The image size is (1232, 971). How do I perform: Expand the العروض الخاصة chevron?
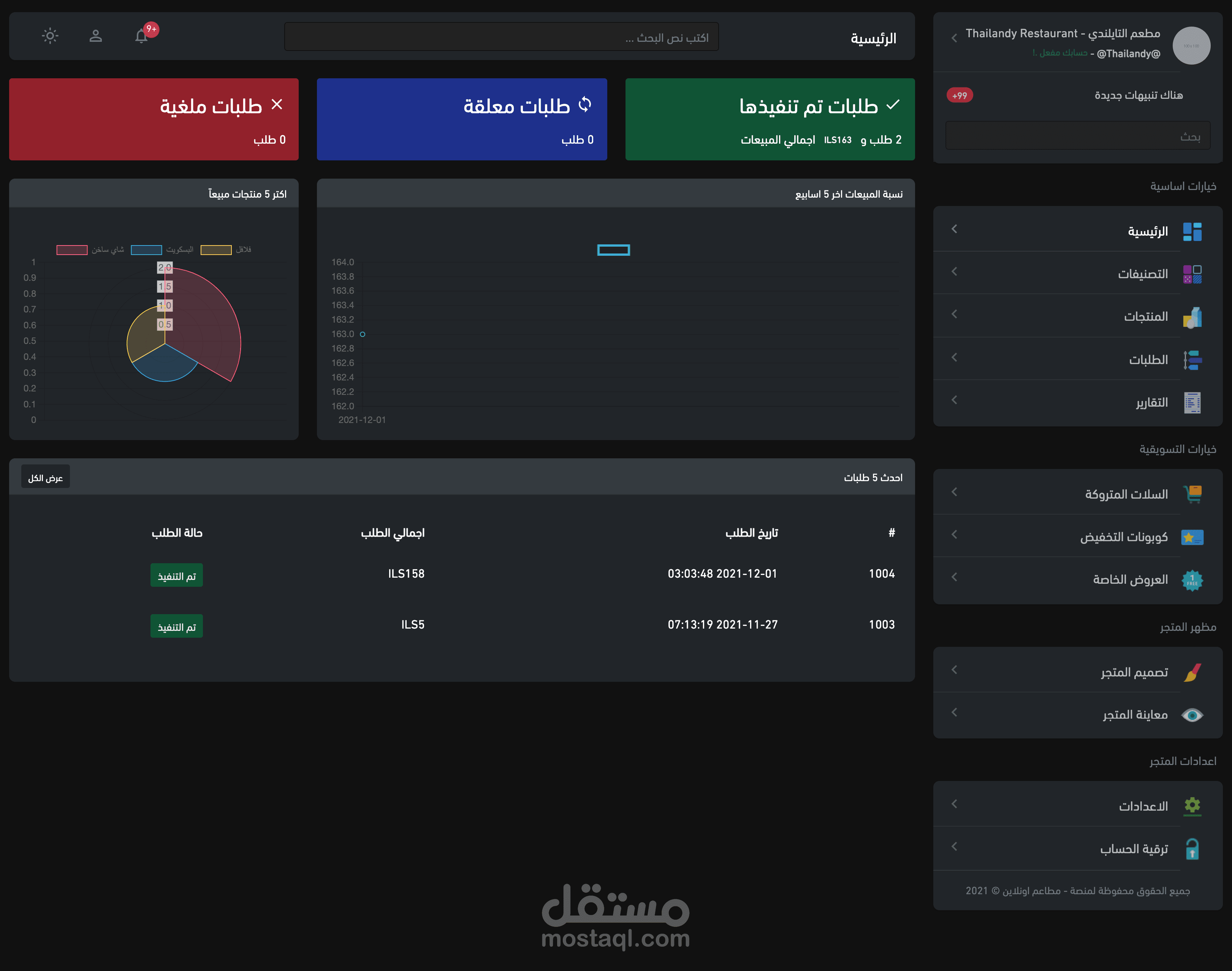click(954, 577)
